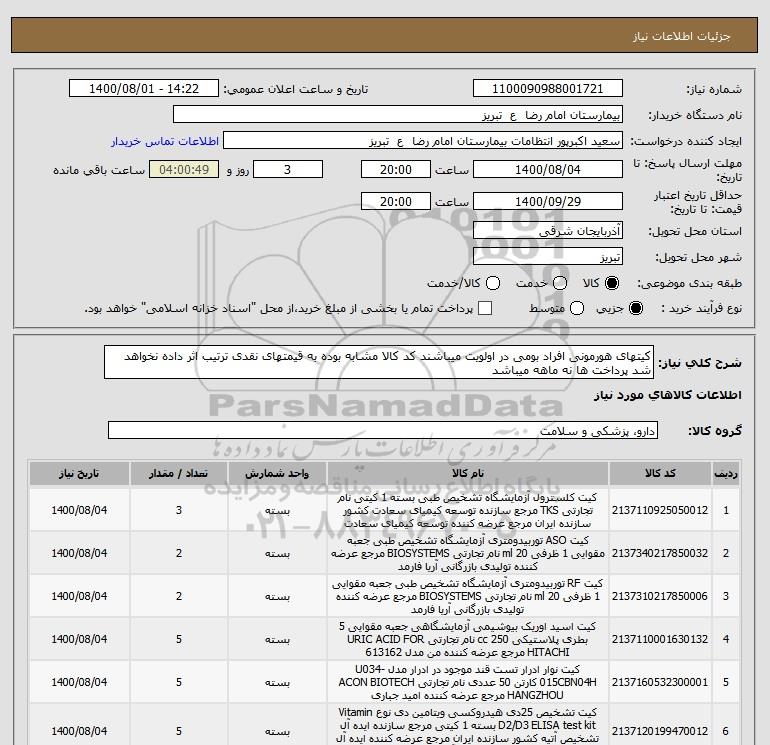Viewport: 770px width, 745px height.
Task: Click the remaining time counter 04:00:49
Action: click(184, 170)
